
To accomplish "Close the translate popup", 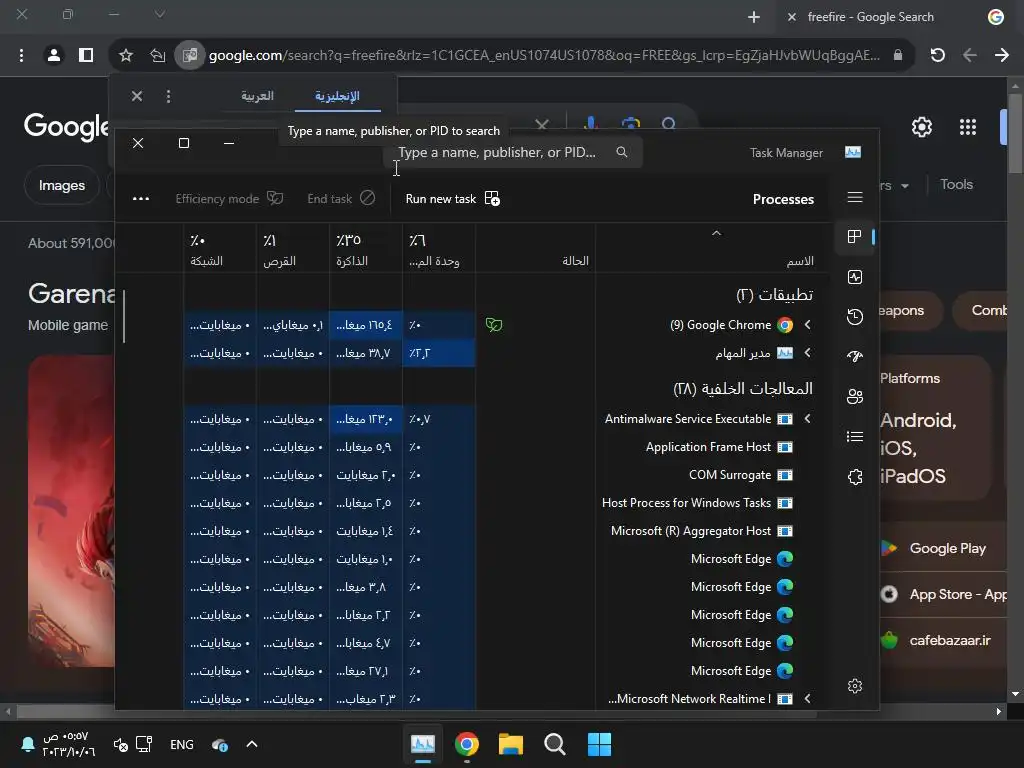I will click(136, 97).
